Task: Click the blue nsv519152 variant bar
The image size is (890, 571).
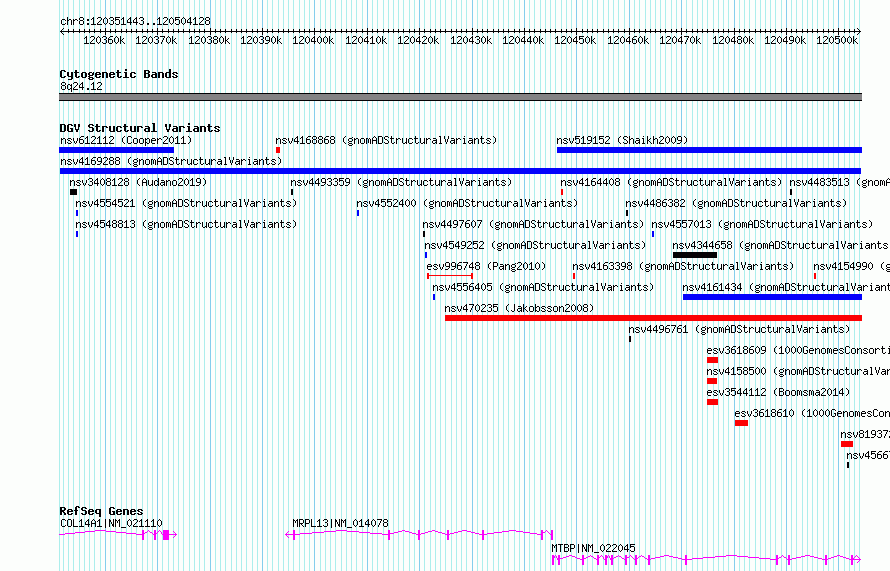Action: (x=710, y=150)
